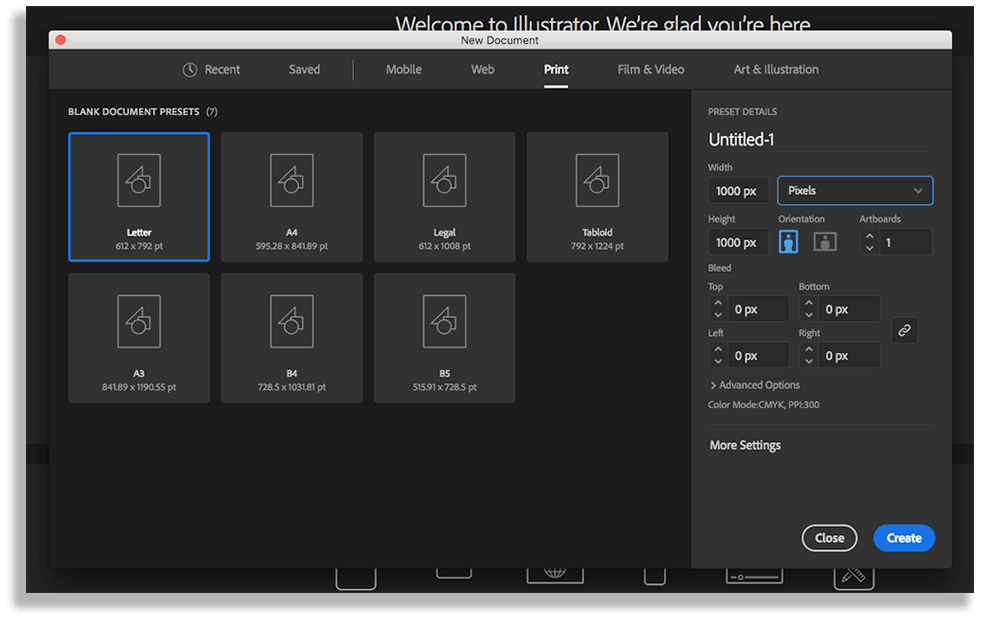Select the Print tab
This screenshot has width=983, height=619.
click(x=556, y=70)
